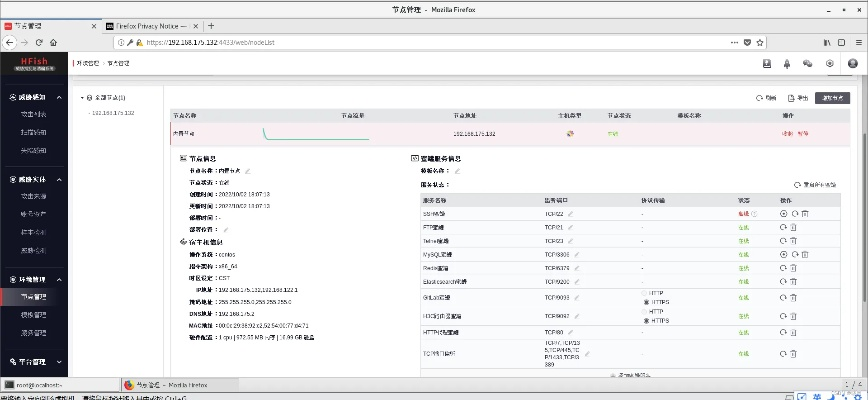Click Firefox's bookmark star icon
868x400 pixels.
(x=760, y=42)
